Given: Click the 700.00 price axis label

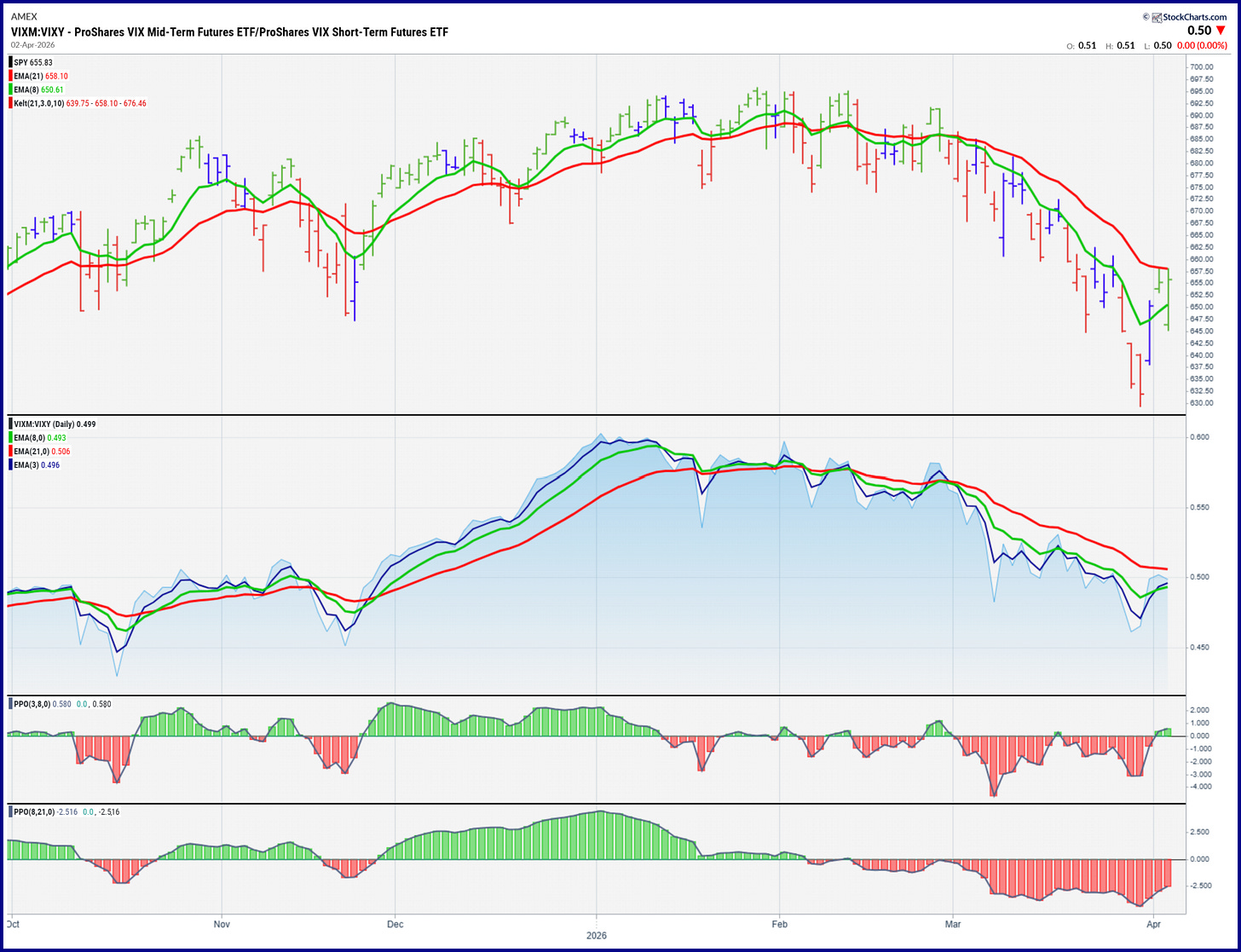Looking at the screenshot, I should (1202, 67).
